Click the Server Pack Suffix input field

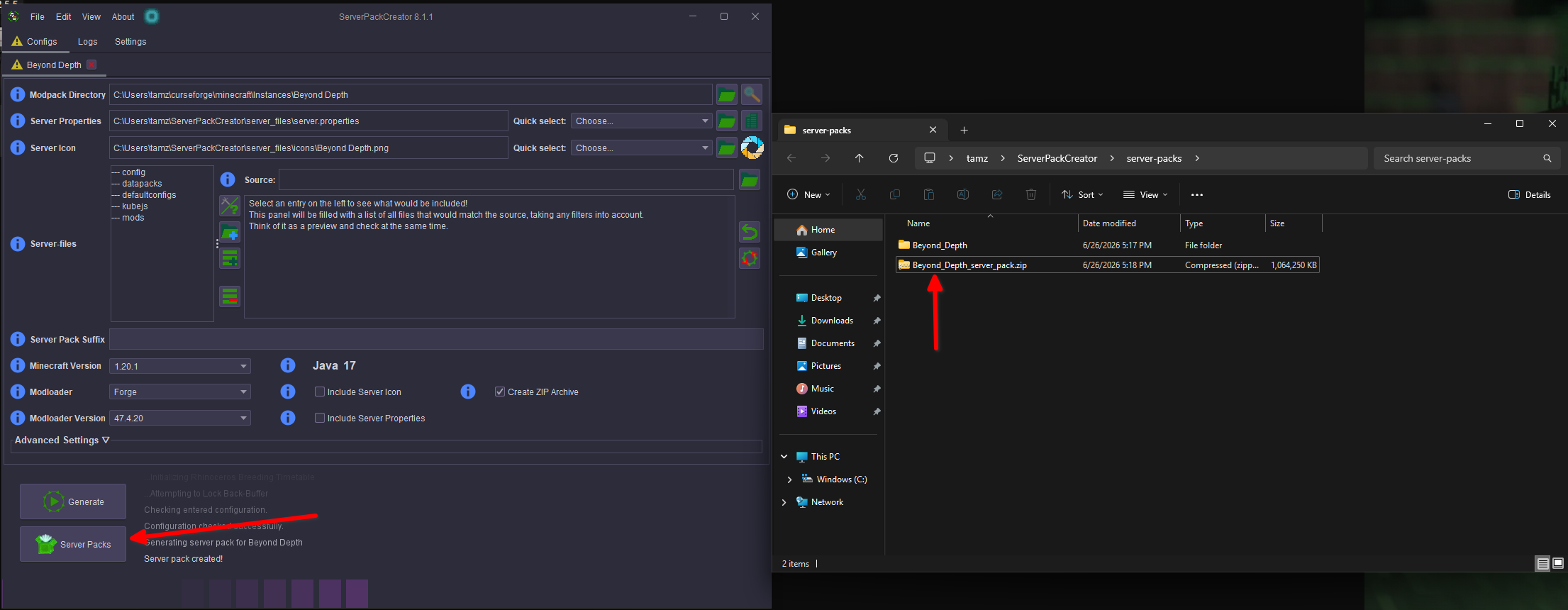point(436,339)
